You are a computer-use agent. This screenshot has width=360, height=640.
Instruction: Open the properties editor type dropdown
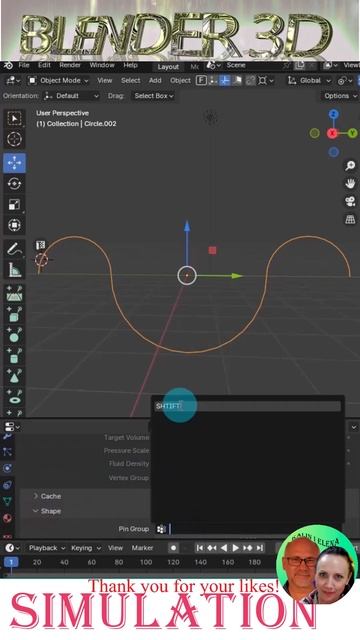click(x=12, y=427)
